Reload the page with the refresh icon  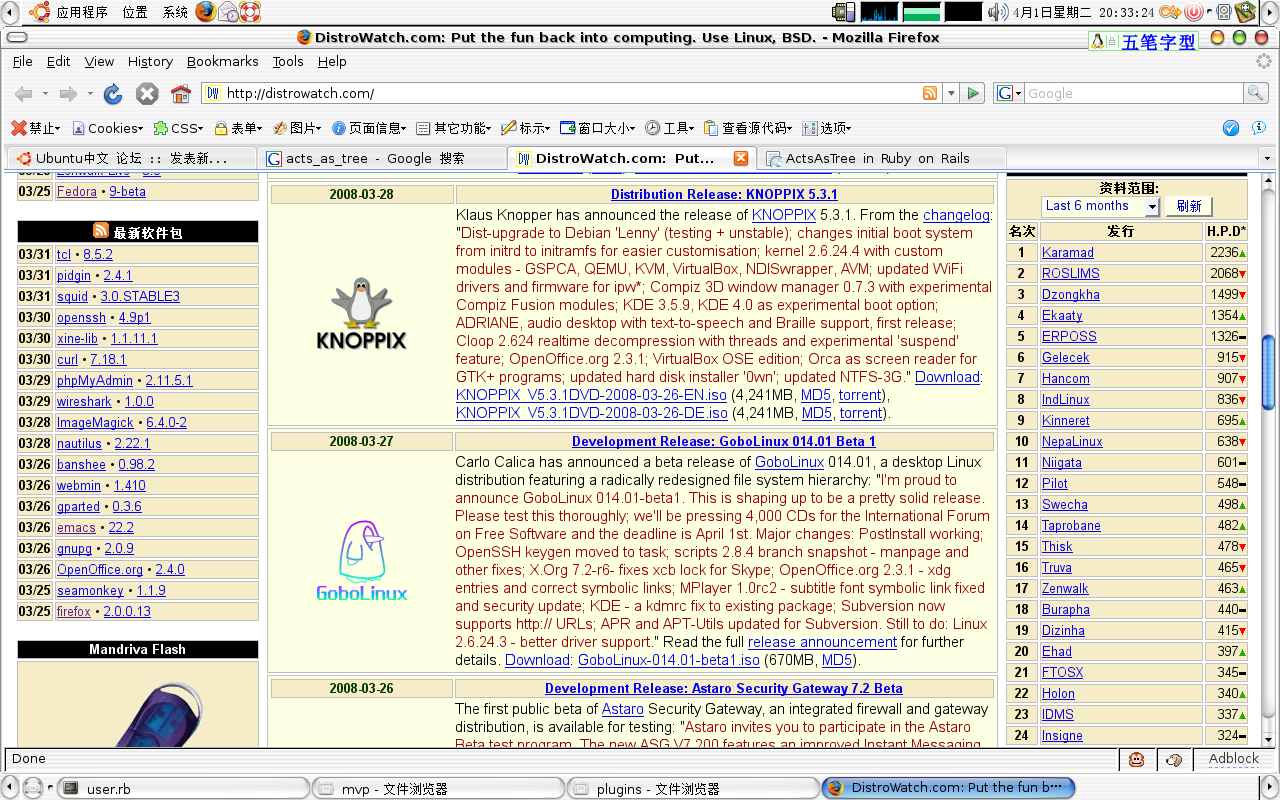(113, 94)
